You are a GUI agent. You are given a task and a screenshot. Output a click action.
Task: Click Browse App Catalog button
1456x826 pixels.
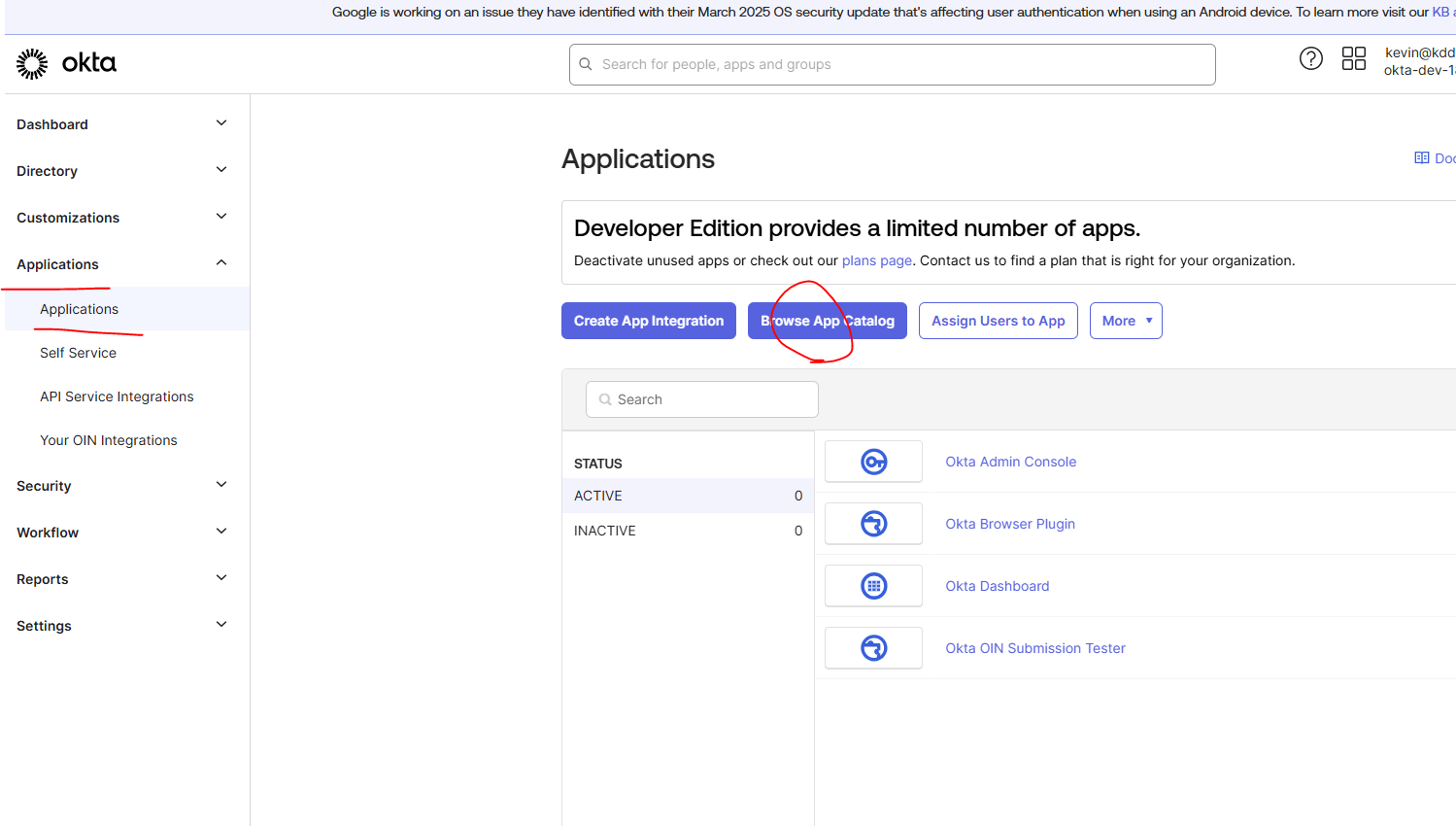[x=828, y=321]
